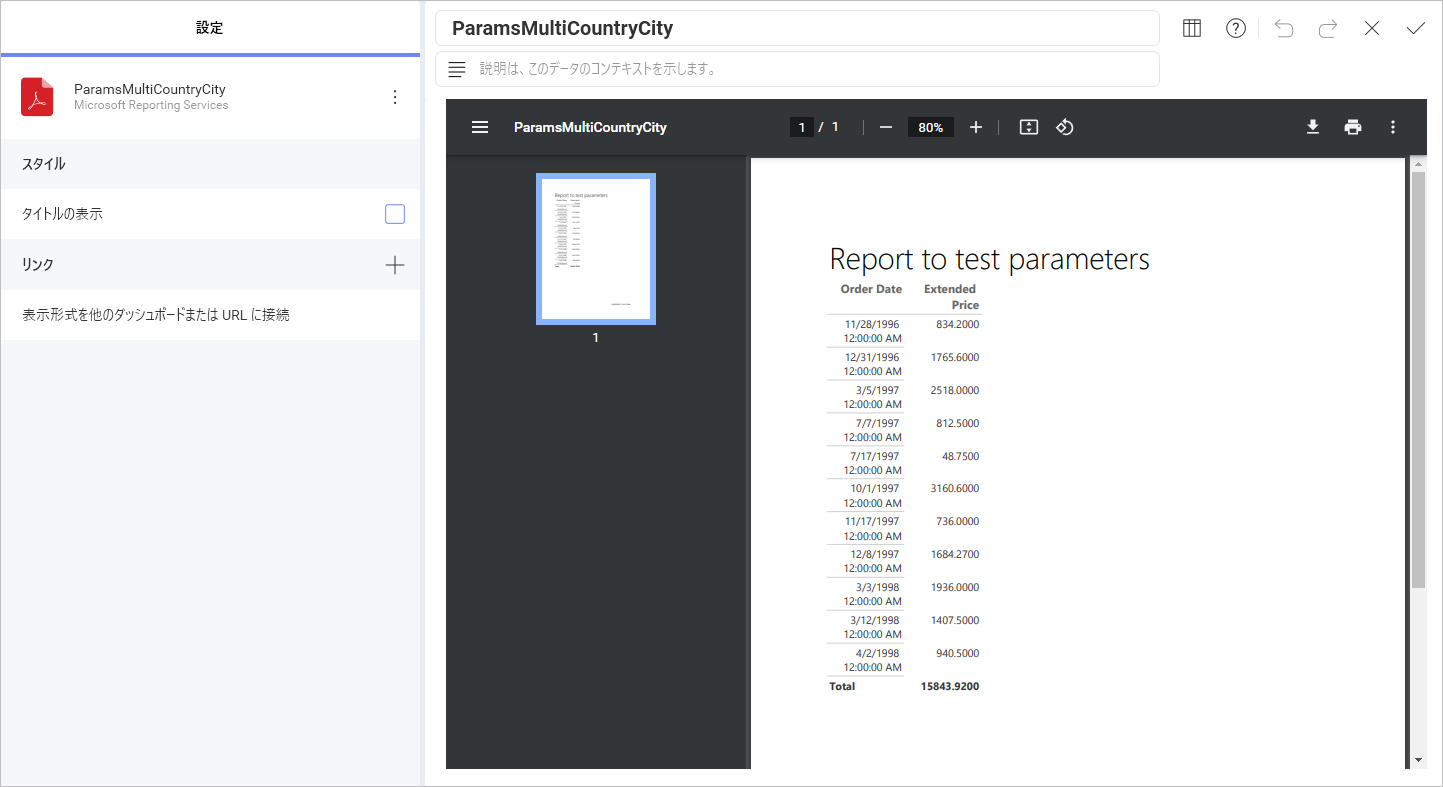This screenshot has width=1443, height=787.
Task: Rotate the PDF document counterclockwise
Action: 1065,127
